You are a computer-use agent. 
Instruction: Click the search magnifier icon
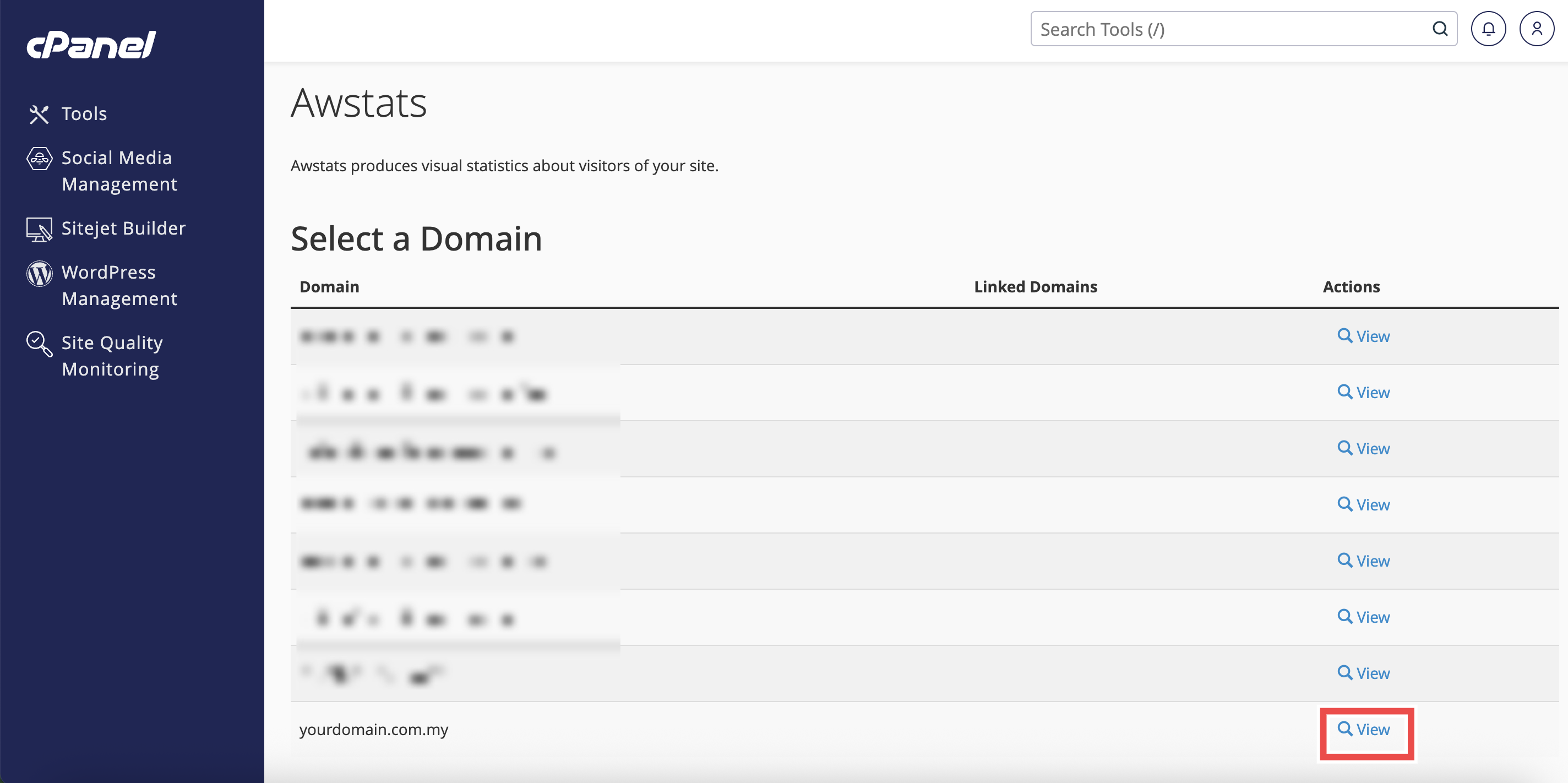(x=1440, y=29)
